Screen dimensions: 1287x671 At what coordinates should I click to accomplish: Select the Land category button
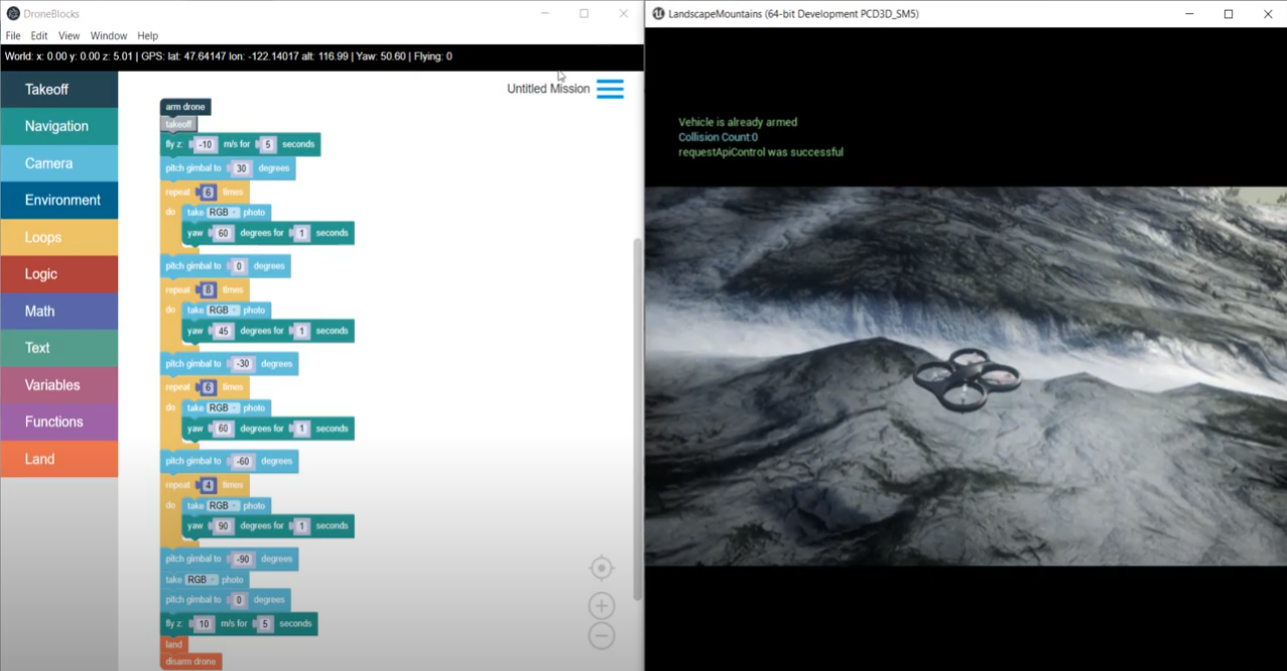pos(58,459)
